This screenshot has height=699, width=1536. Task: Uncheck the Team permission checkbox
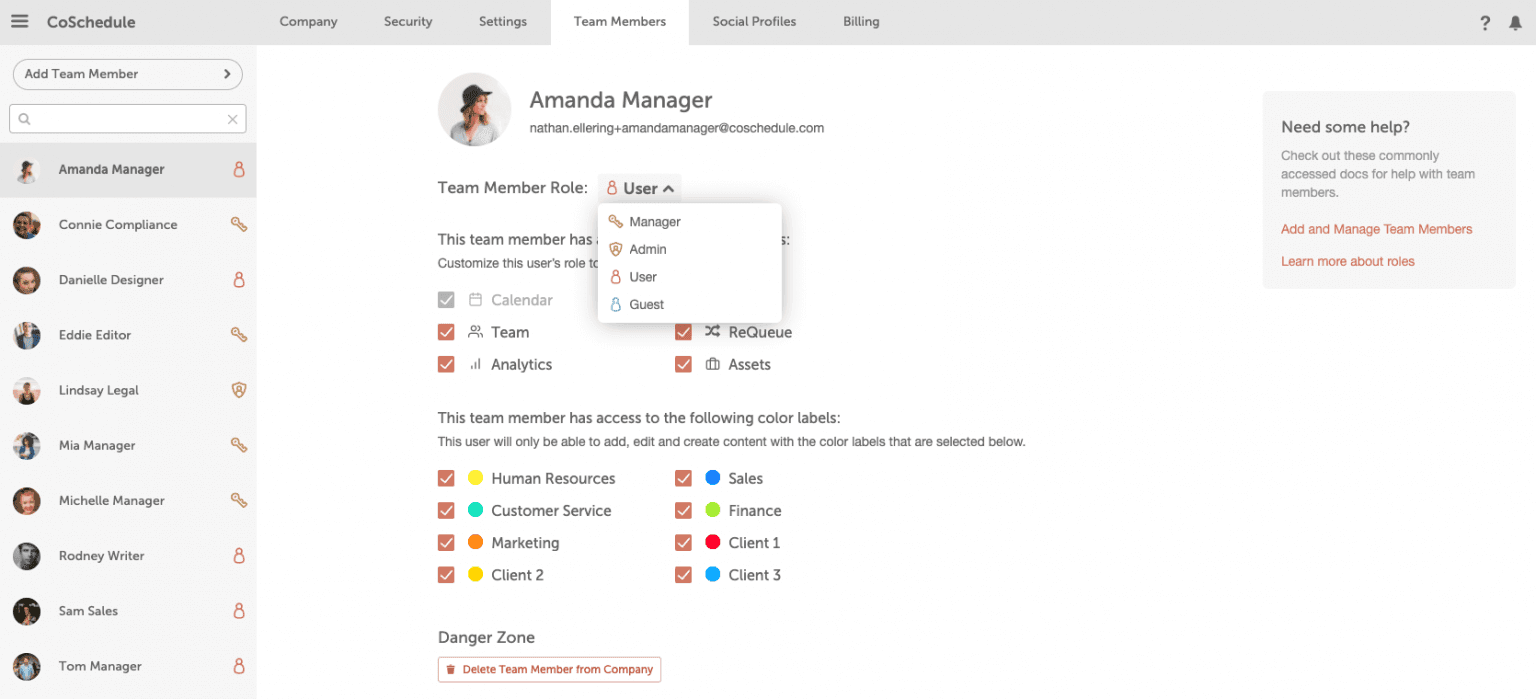[x=446, y=332]
